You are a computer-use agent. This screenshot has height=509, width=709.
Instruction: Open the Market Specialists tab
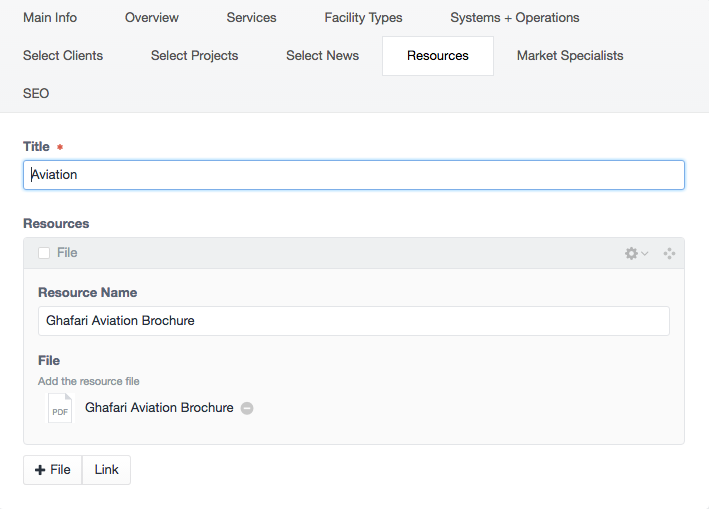570,56
